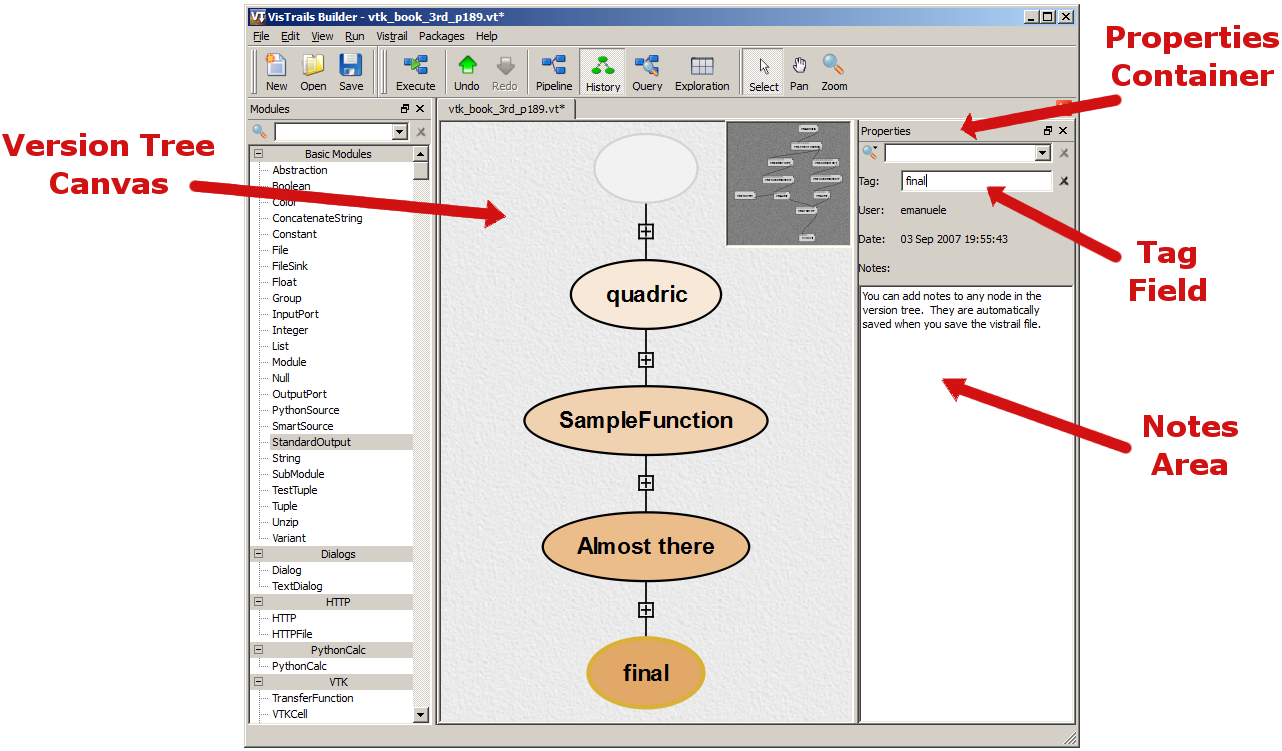Viewport: 1282px width, 751px height.
Task: Open the Packages menu
Action: (441, 36)
